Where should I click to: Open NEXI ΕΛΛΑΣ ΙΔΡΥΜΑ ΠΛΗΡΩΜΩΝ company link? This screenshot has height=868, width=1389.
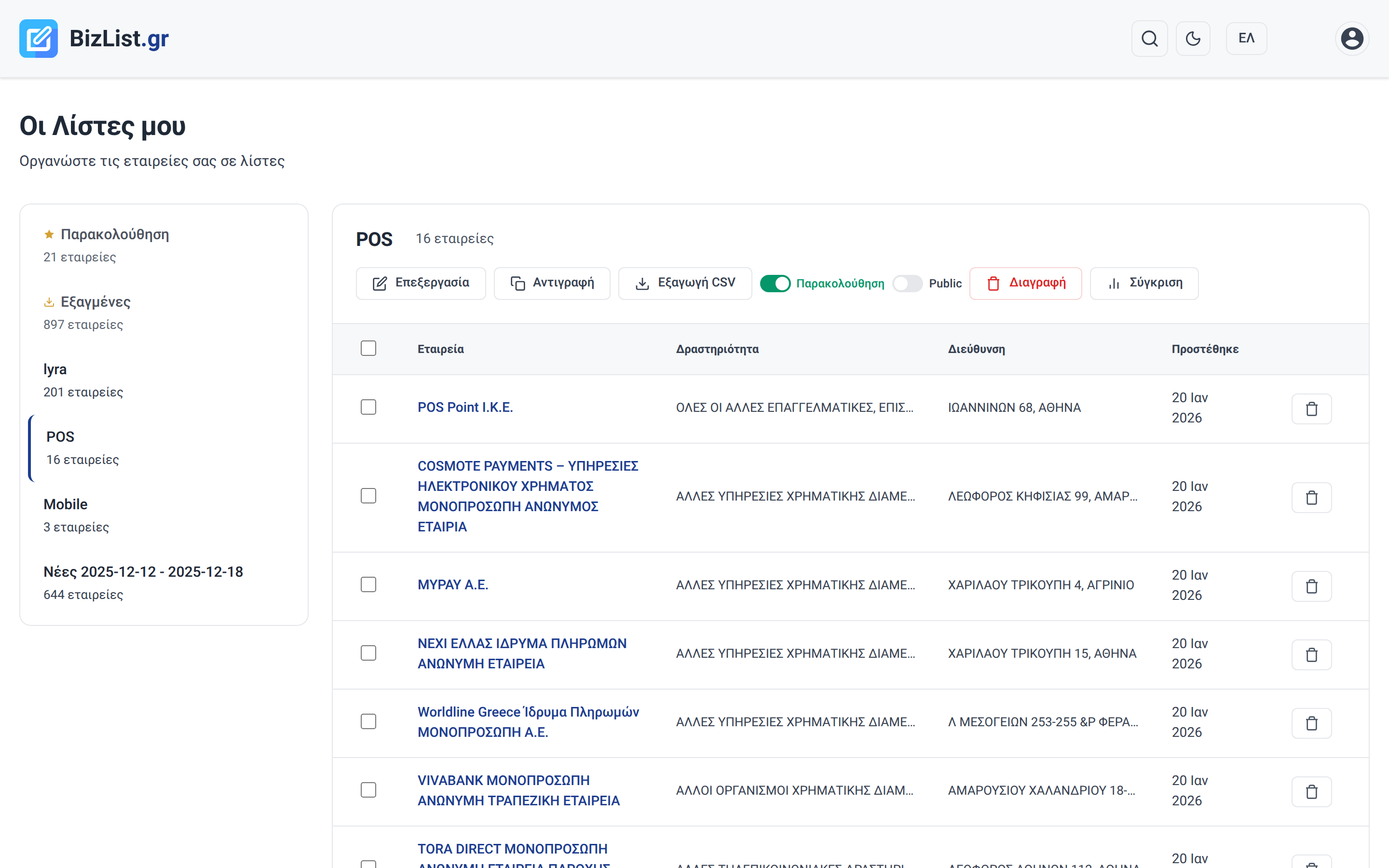point(522,653)
